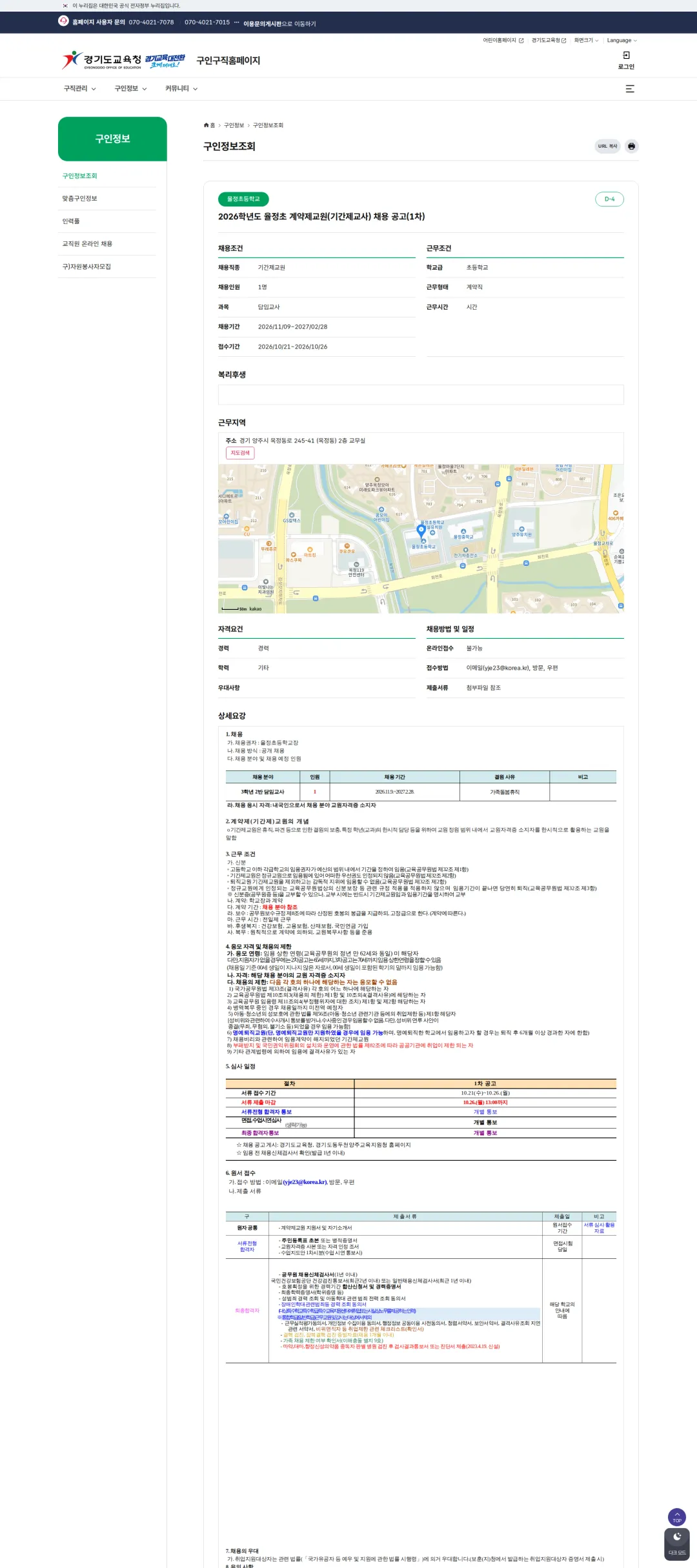
Task: Copy the page URL with URL 복사 button
Action: 607,146
